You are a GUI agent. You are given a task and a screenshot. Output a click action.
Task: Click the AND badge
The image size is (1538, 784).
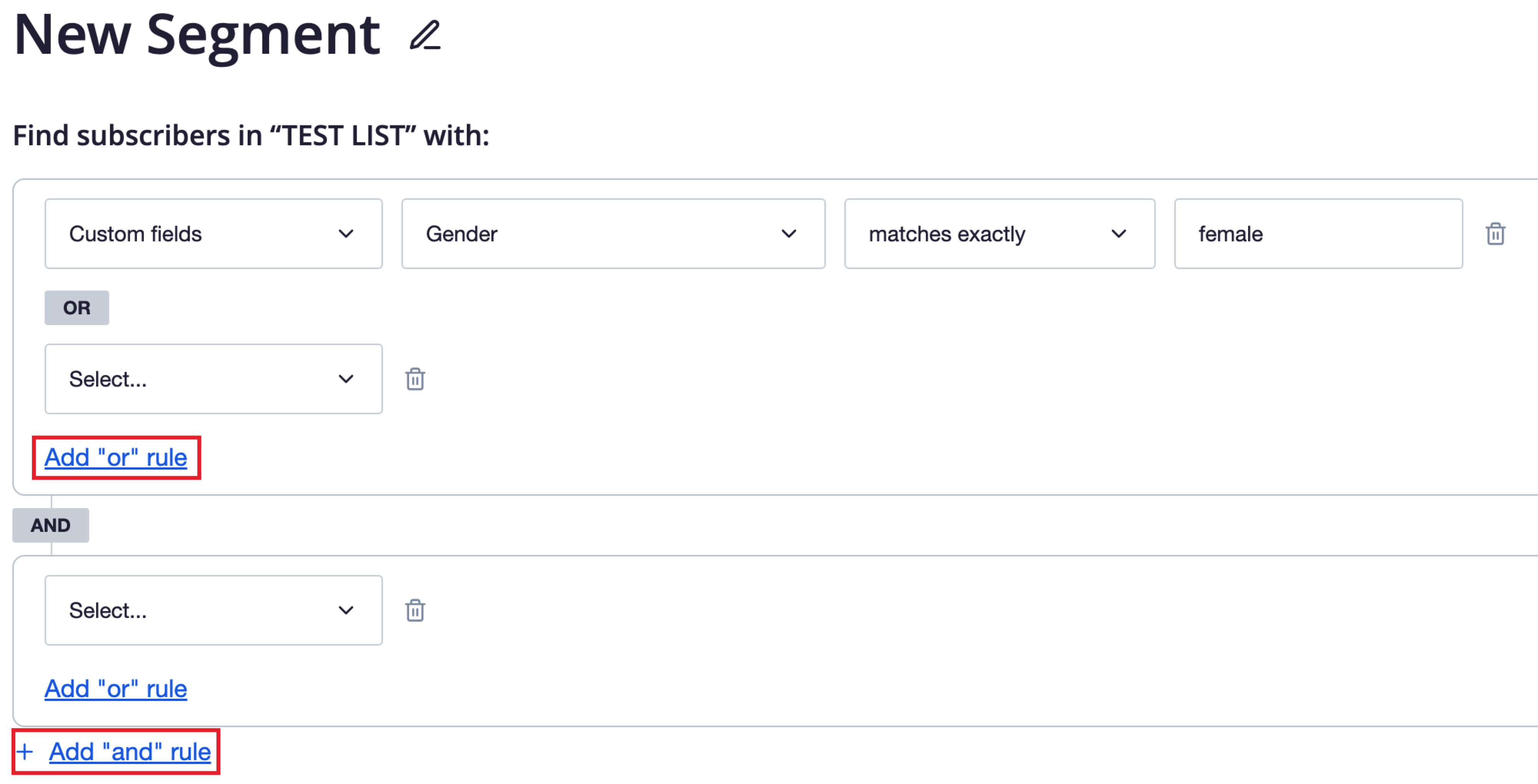point(51,525)
